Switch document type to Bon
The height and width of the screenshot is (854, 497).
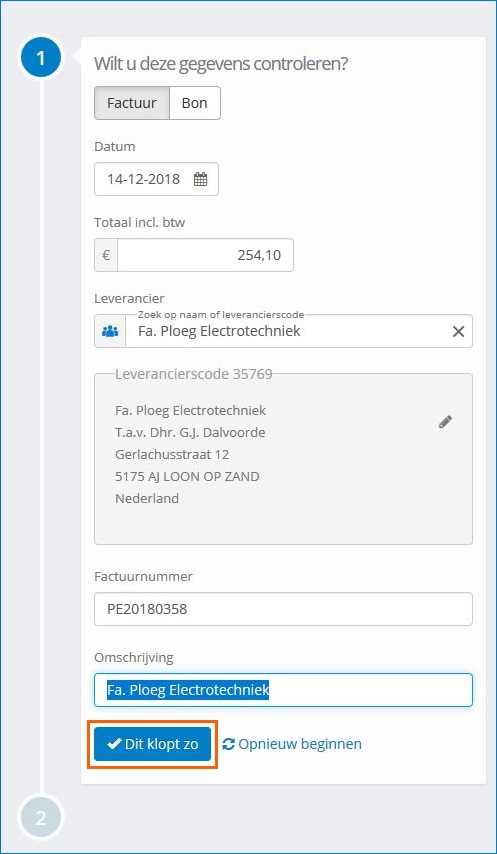tap(195, 103)
